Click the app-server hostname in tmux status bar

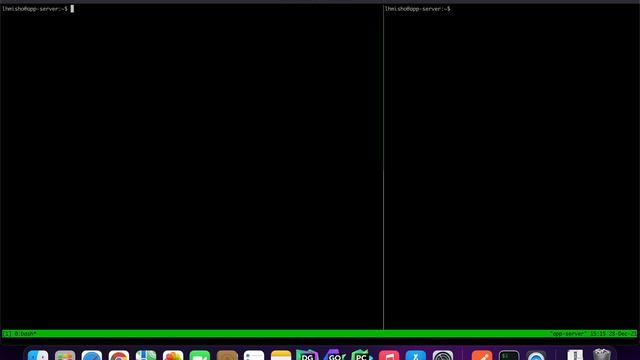[x=569, y=334]
